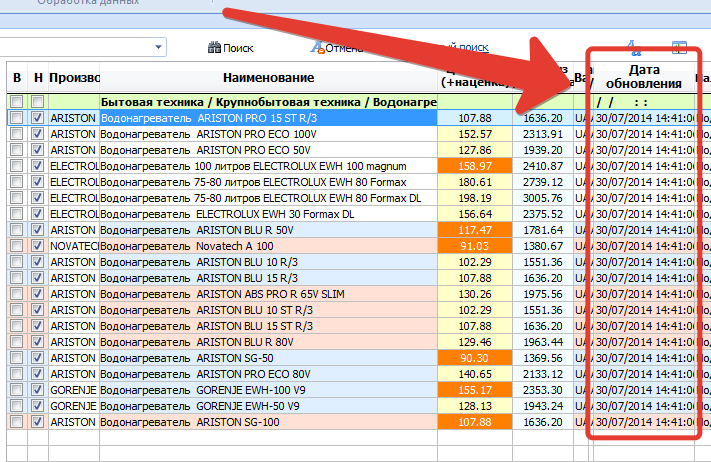The height and width of the screenshot is (462, 711).
Task: Select row Водонагреватель GORENJE EWH-50 V9
Action: click(x=268, y=406)
